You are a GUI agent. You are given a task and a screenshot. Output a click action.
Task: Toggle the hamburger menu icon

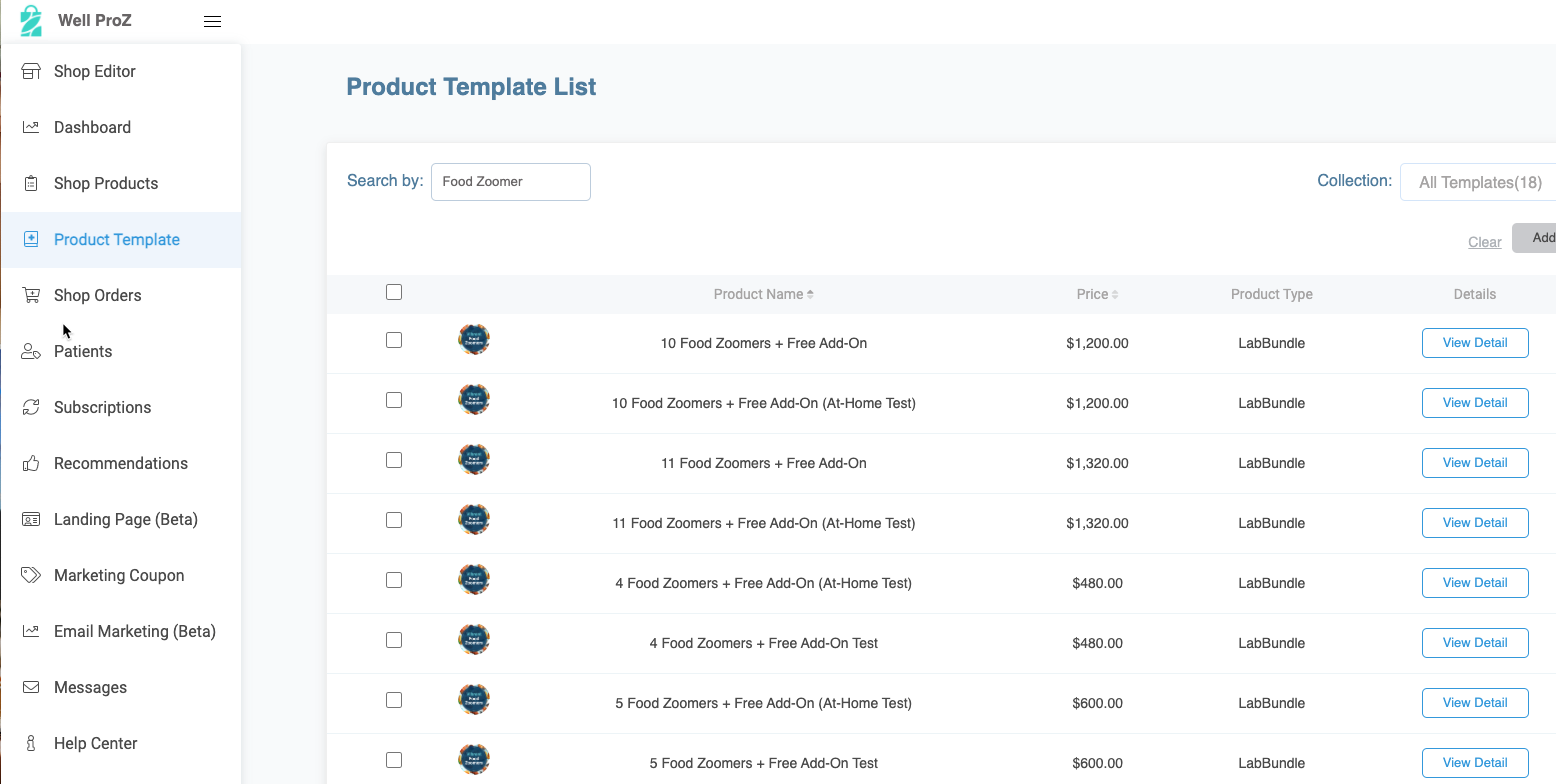coord(212,21)
